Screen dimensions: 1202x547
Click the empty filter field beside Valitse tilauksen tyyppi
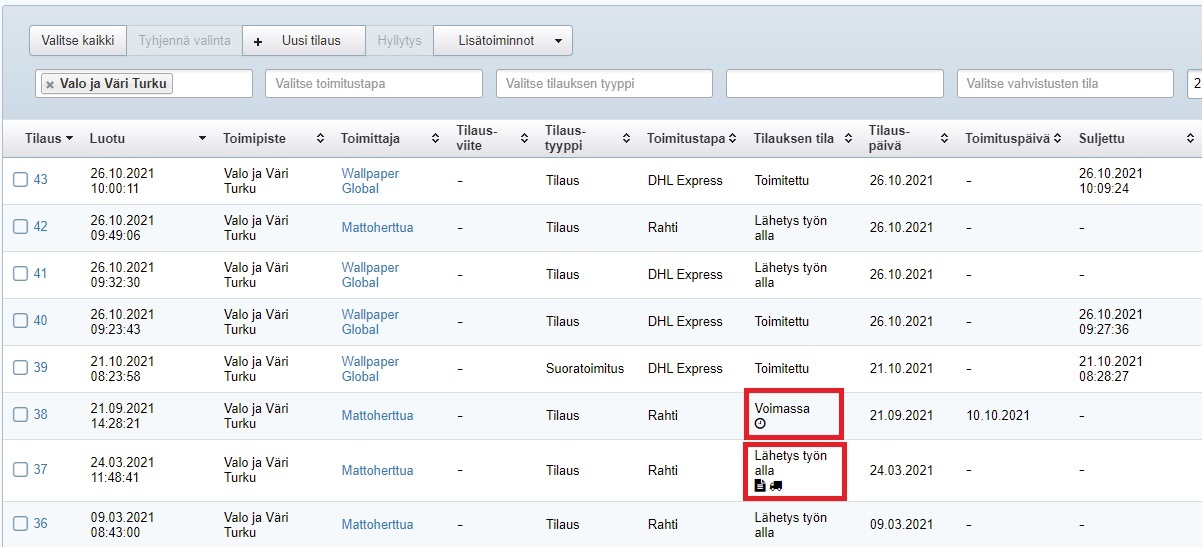pyautogui.click(x=834, y=84)
